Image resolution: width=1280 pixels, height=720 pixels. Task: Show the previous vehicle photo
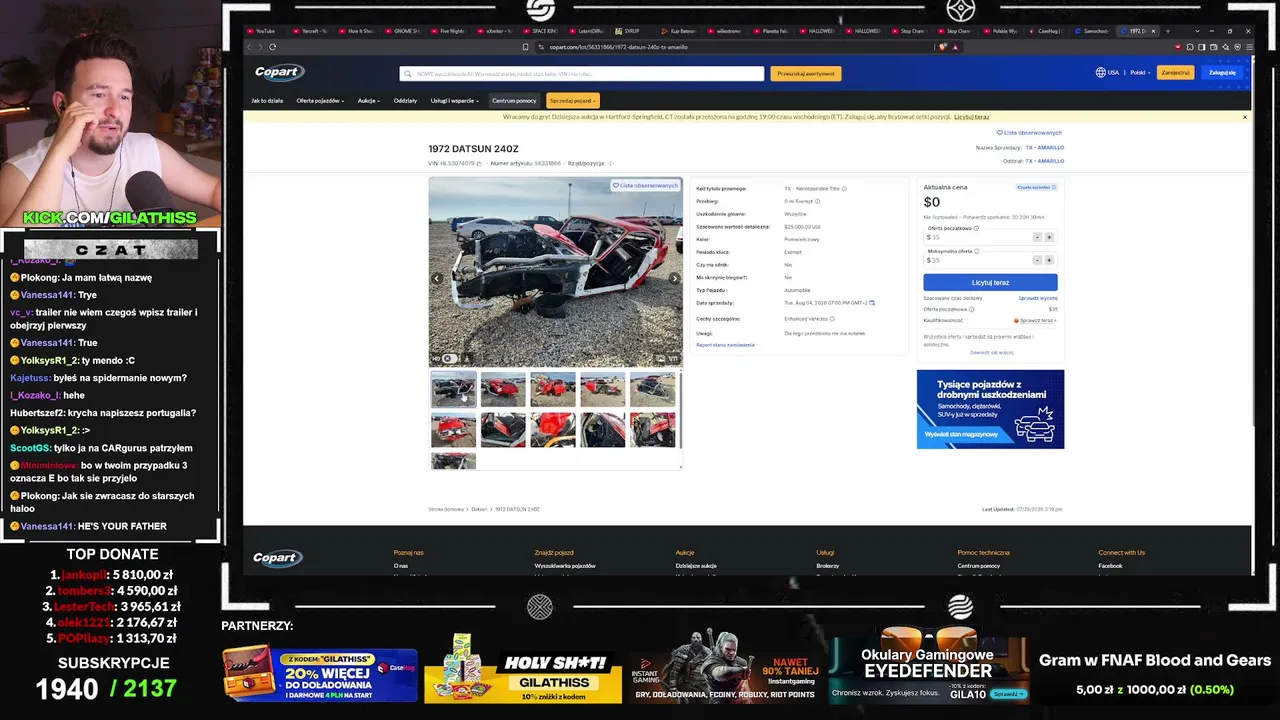(x=436, y=279)
